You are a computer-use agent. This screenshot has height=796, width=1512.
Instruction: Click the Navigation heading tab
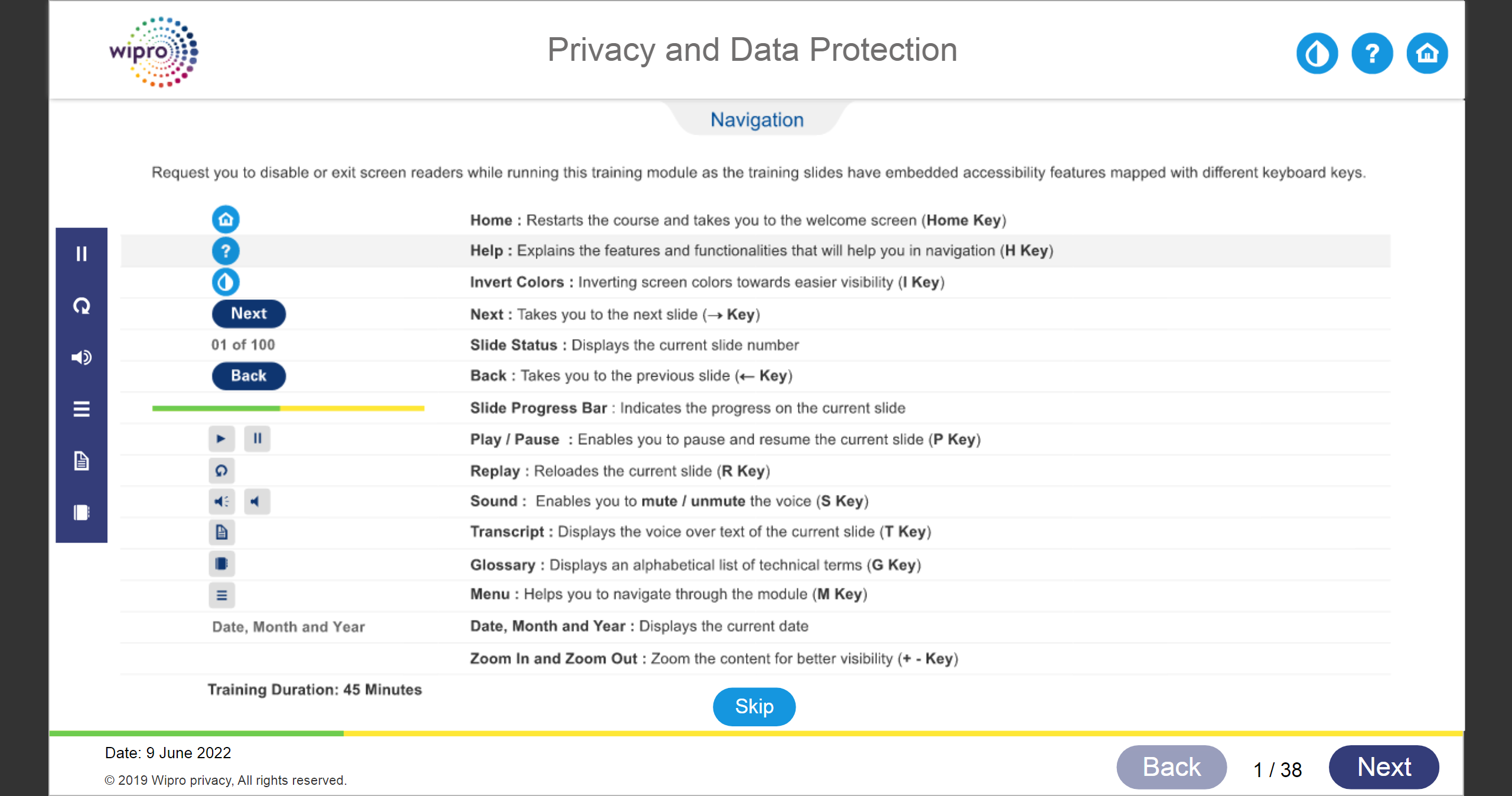[x=757, y=120]
